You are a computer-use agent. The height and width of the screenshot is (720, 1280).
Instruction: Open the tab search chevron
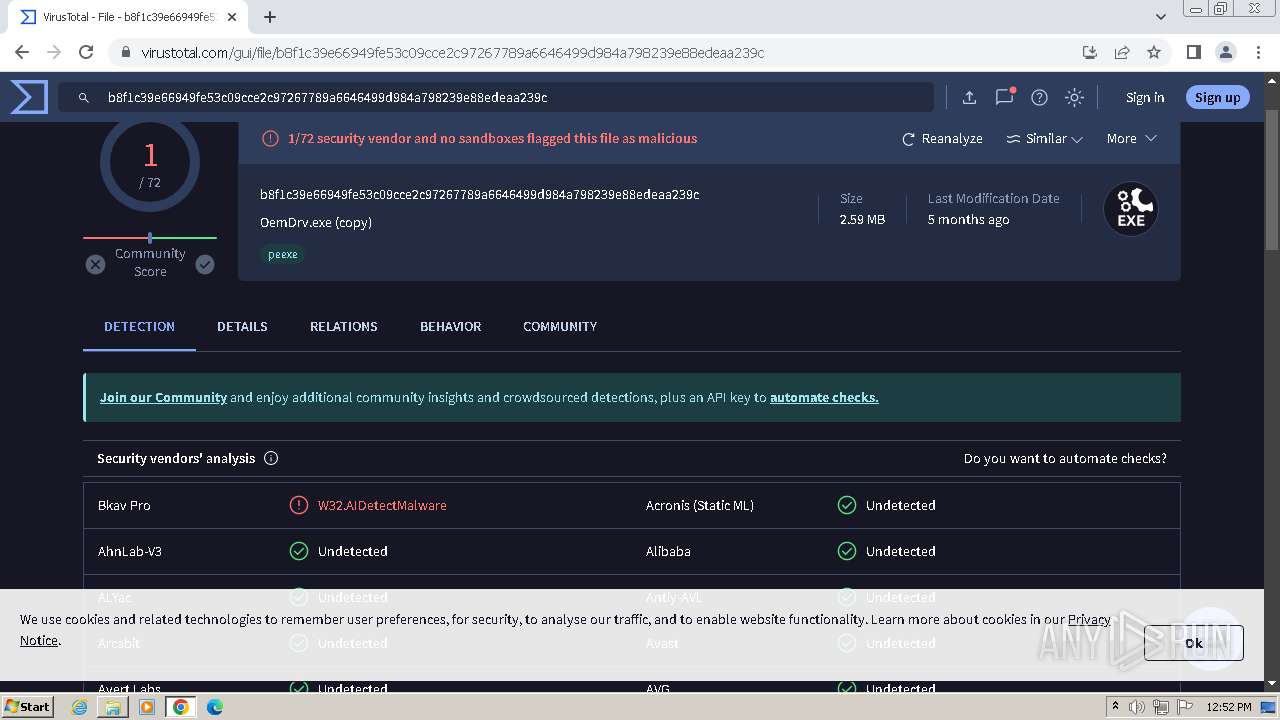tap(1160, 17)
